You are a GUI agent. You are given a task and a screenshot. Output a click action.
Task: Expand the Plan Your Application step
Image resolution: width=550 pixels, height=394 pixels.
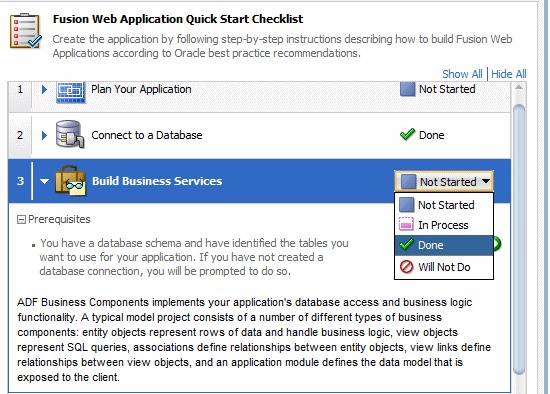point(44,89)
